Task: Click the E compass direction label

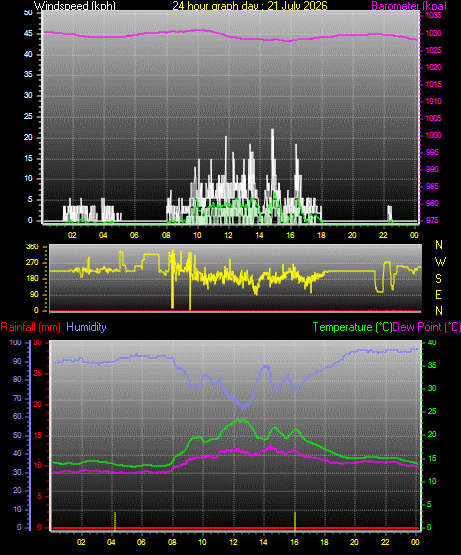Action: point(438,294)
